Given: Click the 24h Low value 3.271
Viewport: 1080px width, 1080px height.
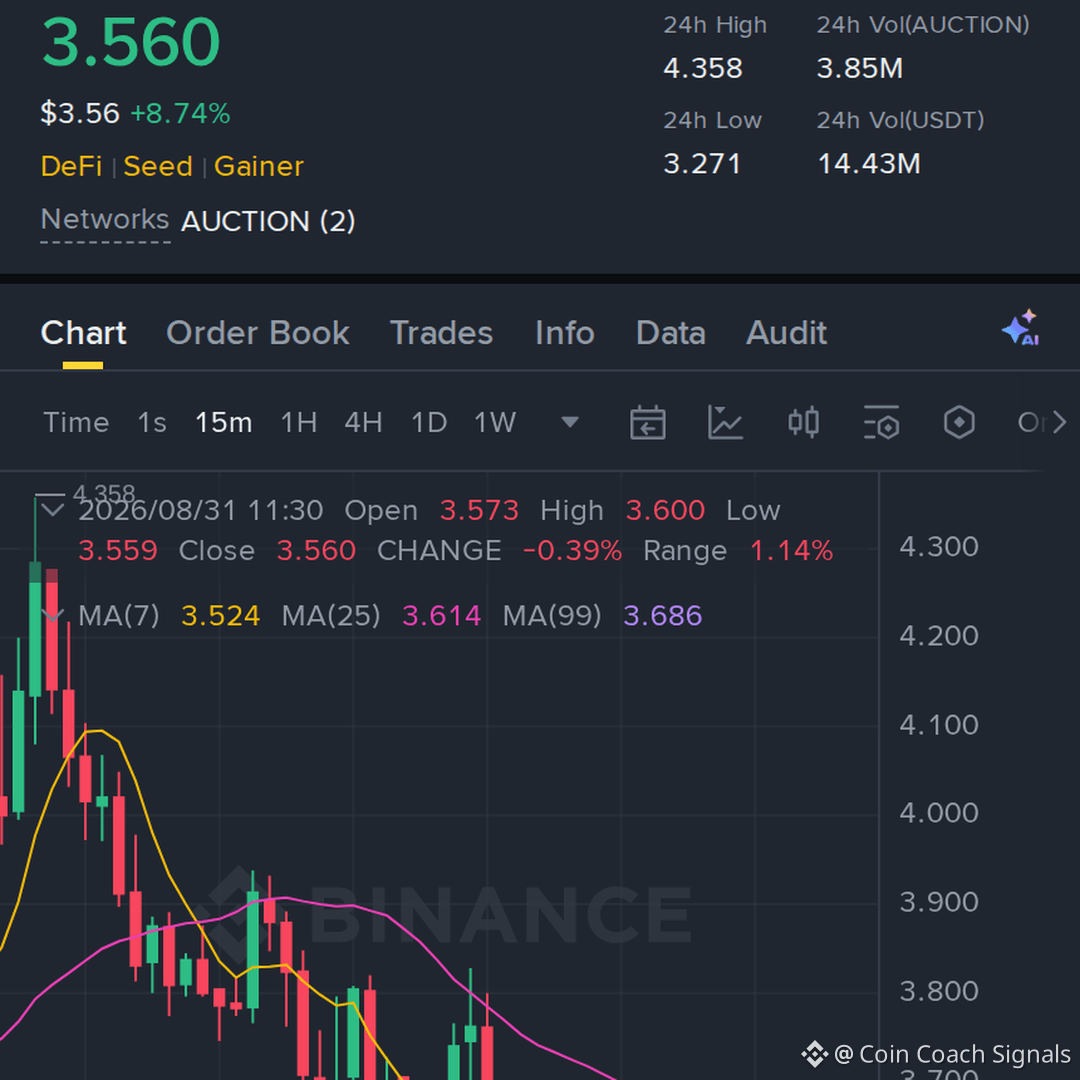Looking at the screenshot, I should click(x=702, y=164).
